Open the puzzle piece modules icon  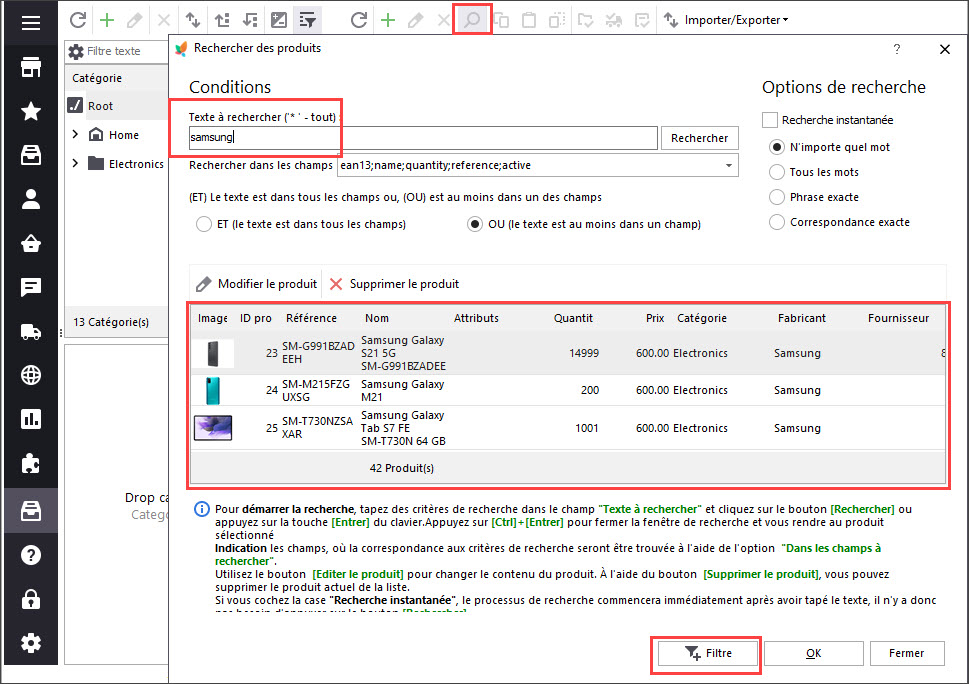pos(31,463)
